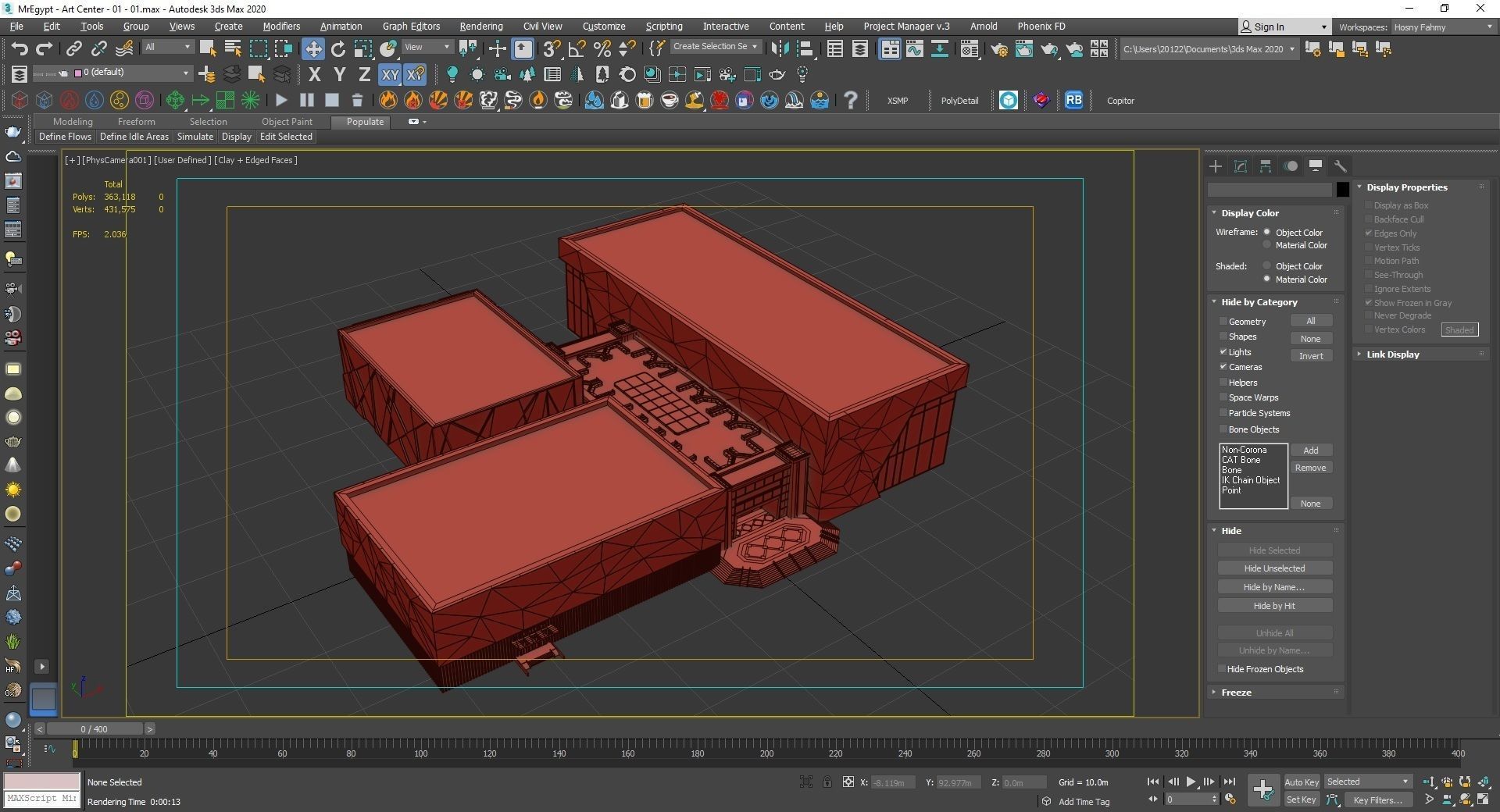Click the black object color swatch
The image size is (1500, 812).
pyautogui.click(x=1342, y=190)
